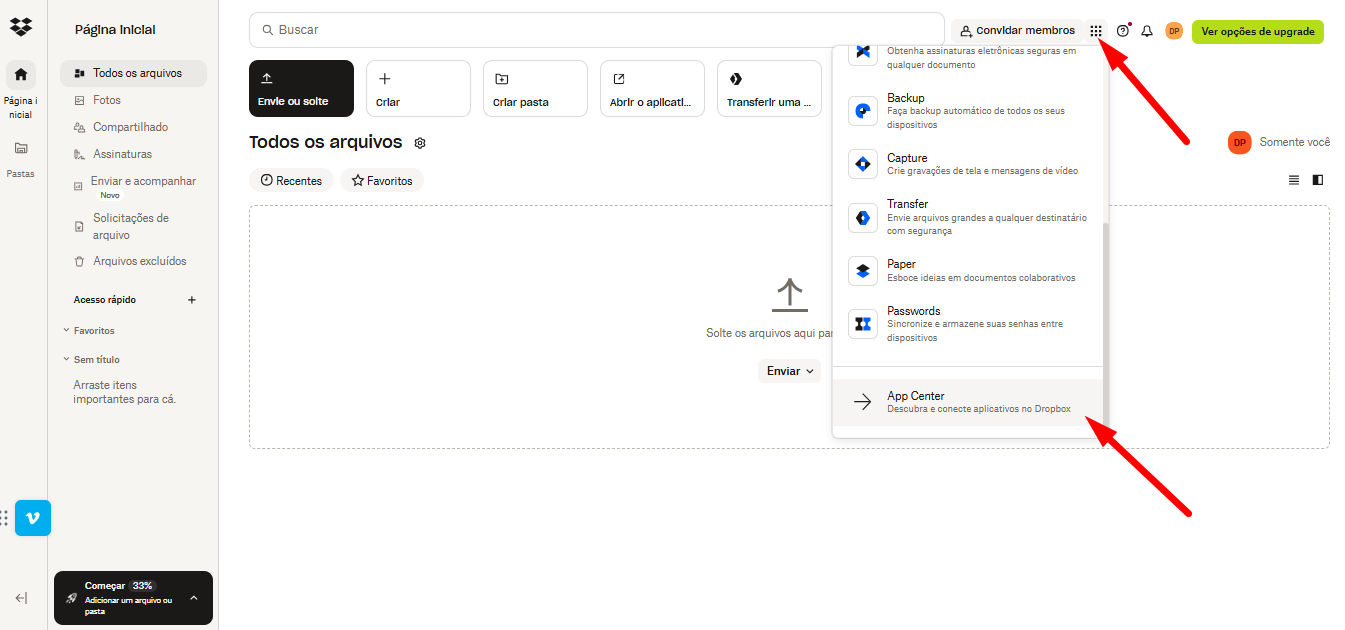Click the Vimeo app icon in sidebar
The height and width of the screenshot is (630, 1345).
(x=33, y=518)
